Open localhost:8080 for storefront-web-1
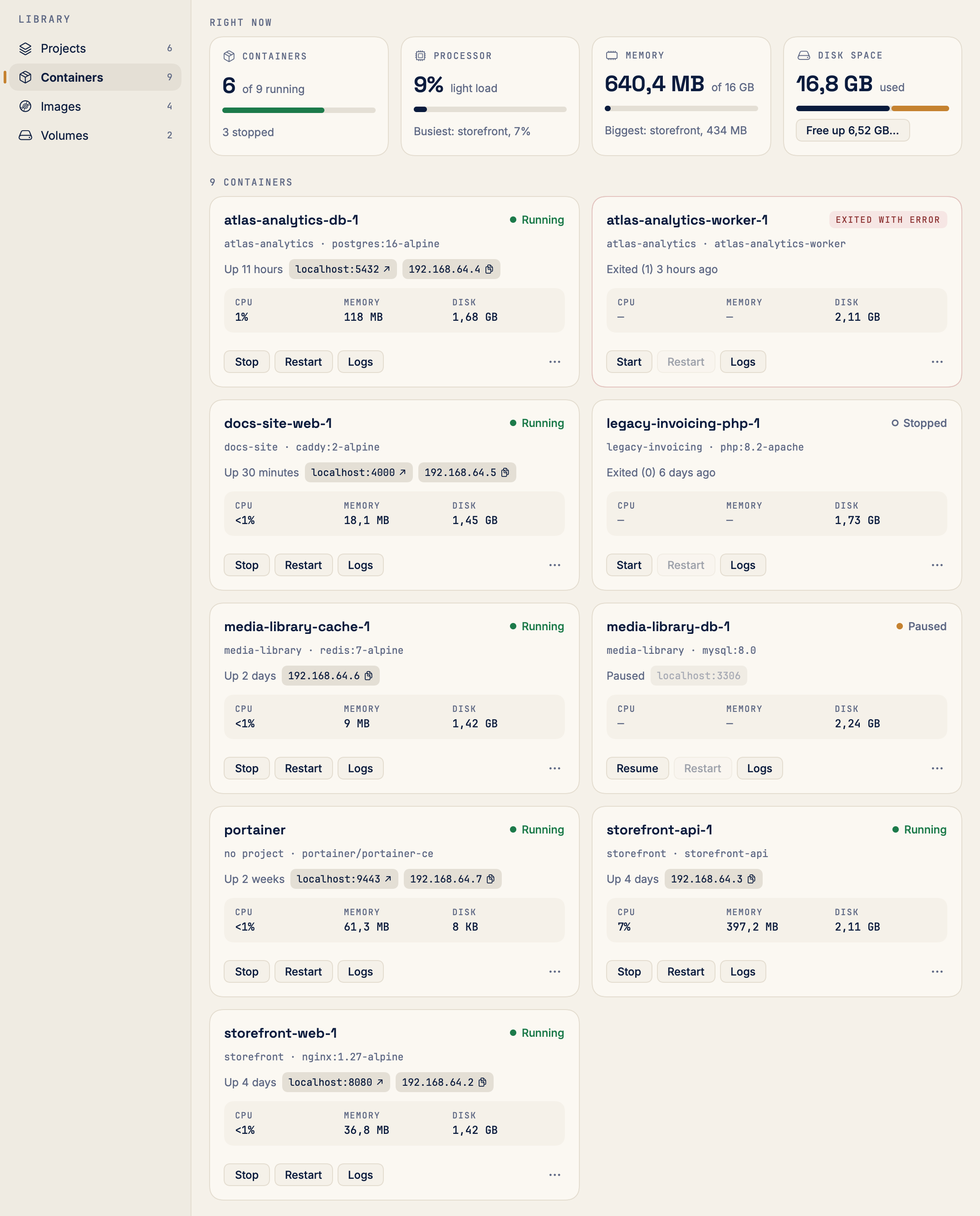Viewport: 980px width, 1216px height. click(x=336, y=1082)
